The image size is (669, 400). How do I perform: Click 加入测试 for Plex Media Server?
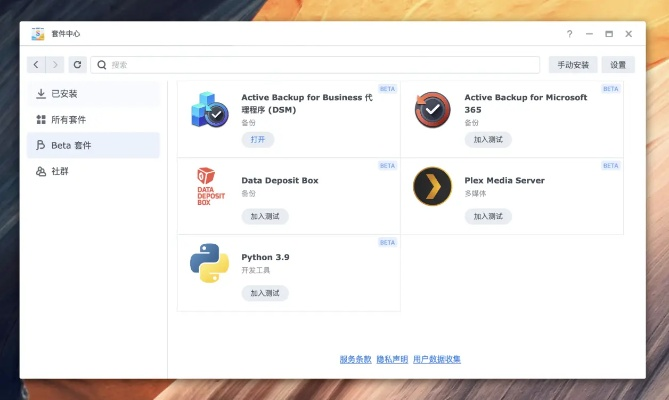pyautogui.click(x=488, y=216)
